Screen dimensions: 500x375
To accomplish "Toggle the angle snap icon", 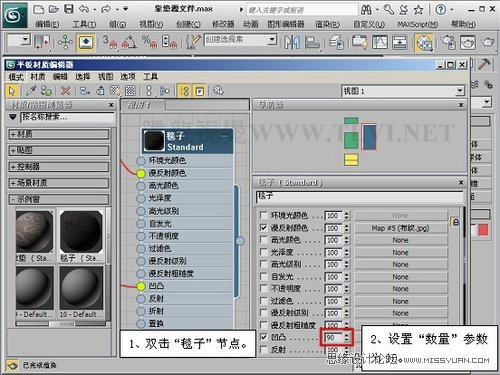I will pos(129,42).
